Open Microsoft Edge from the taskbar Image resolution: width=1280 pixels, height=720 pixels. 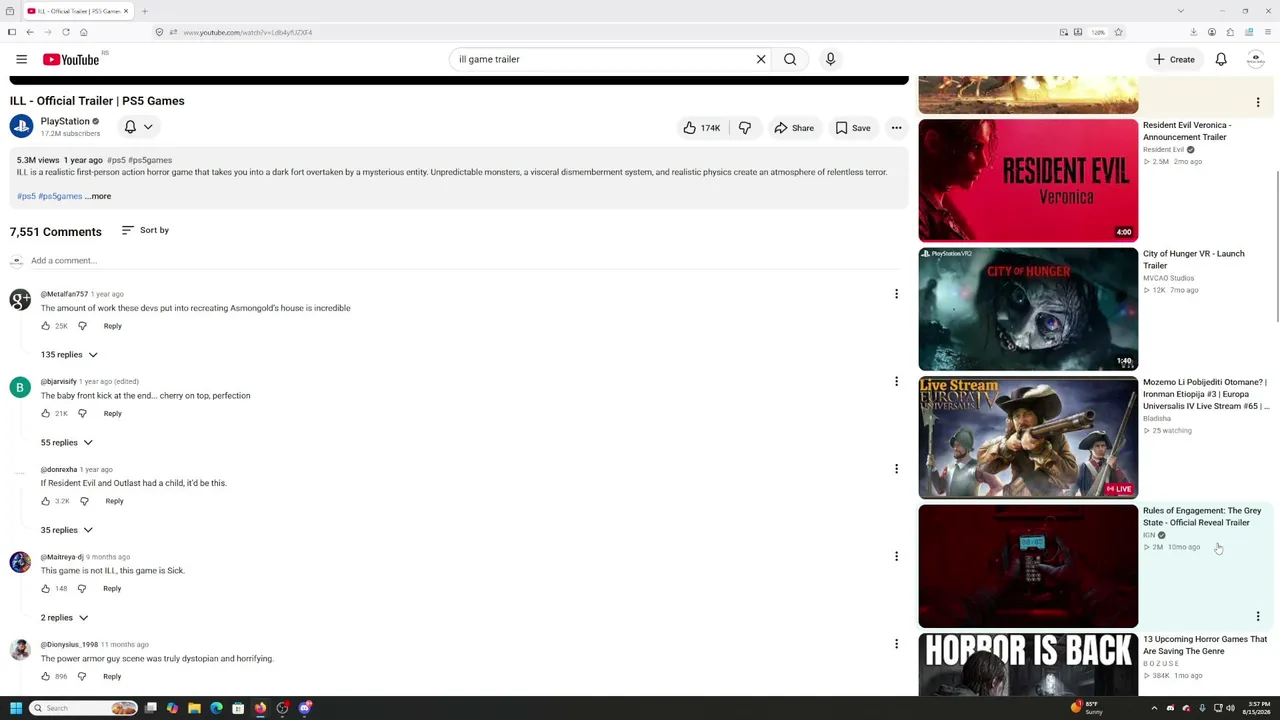(216, 708)
